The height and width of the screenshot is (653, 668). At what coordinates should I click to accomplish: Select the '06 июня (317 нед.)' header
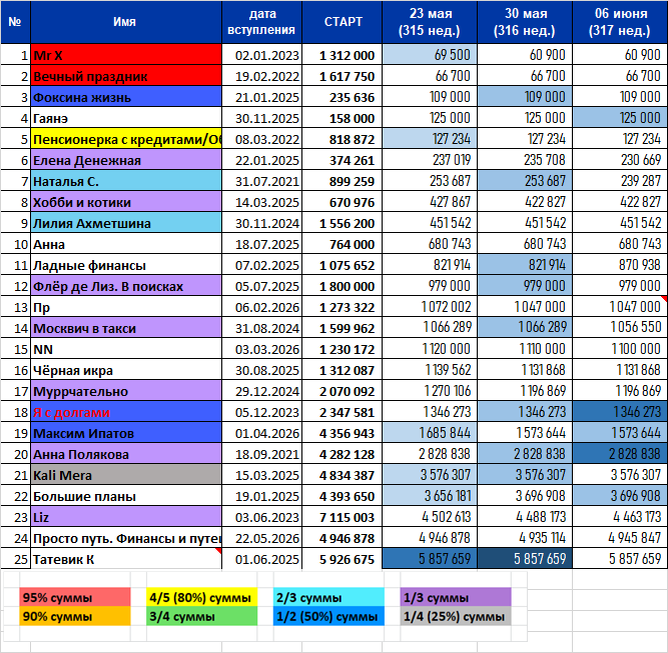click(x=620, y=22)
